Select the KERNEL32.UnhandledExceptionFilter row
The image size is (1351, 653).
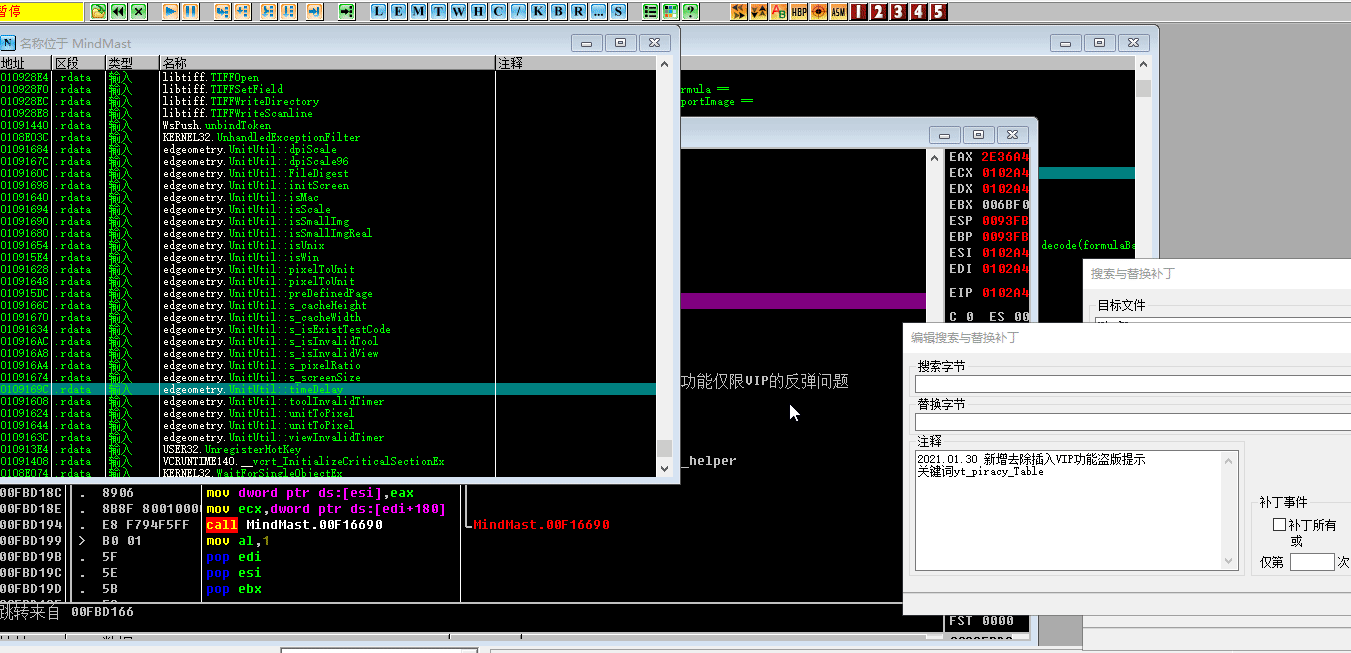pos(328,137)
